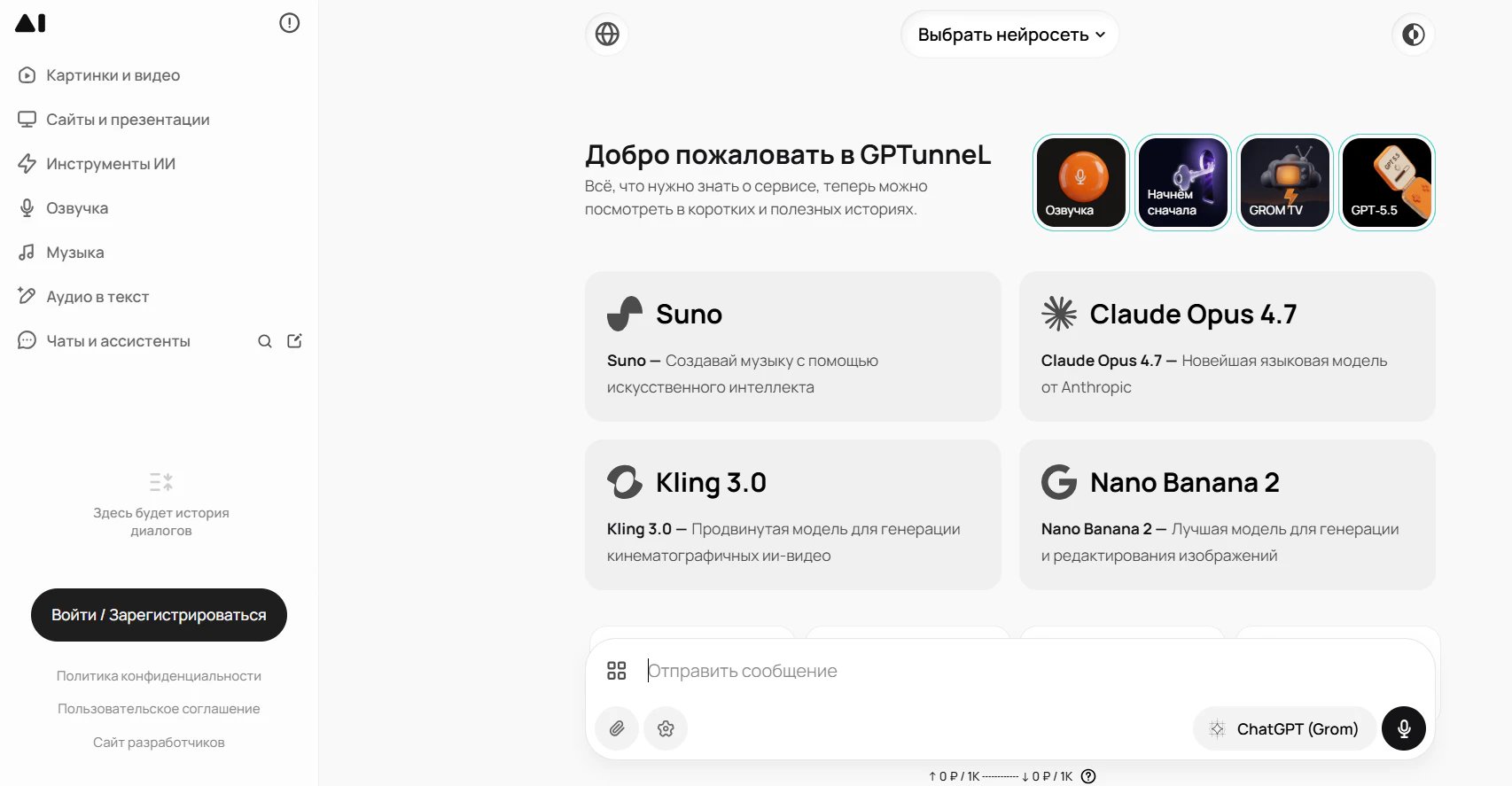The height and width of the screenshot is (786, 1512).
Task: Click the GPTunneL AI logo
Action: coord(30,23)
